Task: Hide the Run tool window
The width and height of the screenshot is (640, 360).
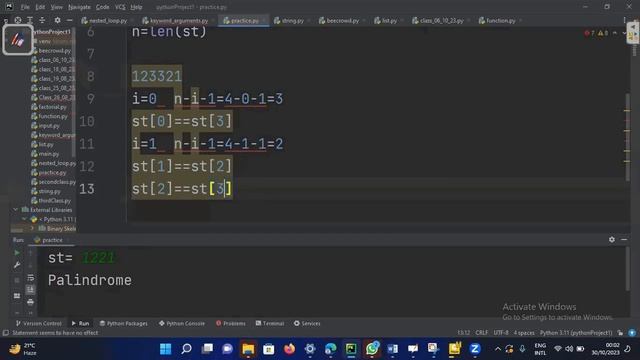Action: [x=624, y=240]
